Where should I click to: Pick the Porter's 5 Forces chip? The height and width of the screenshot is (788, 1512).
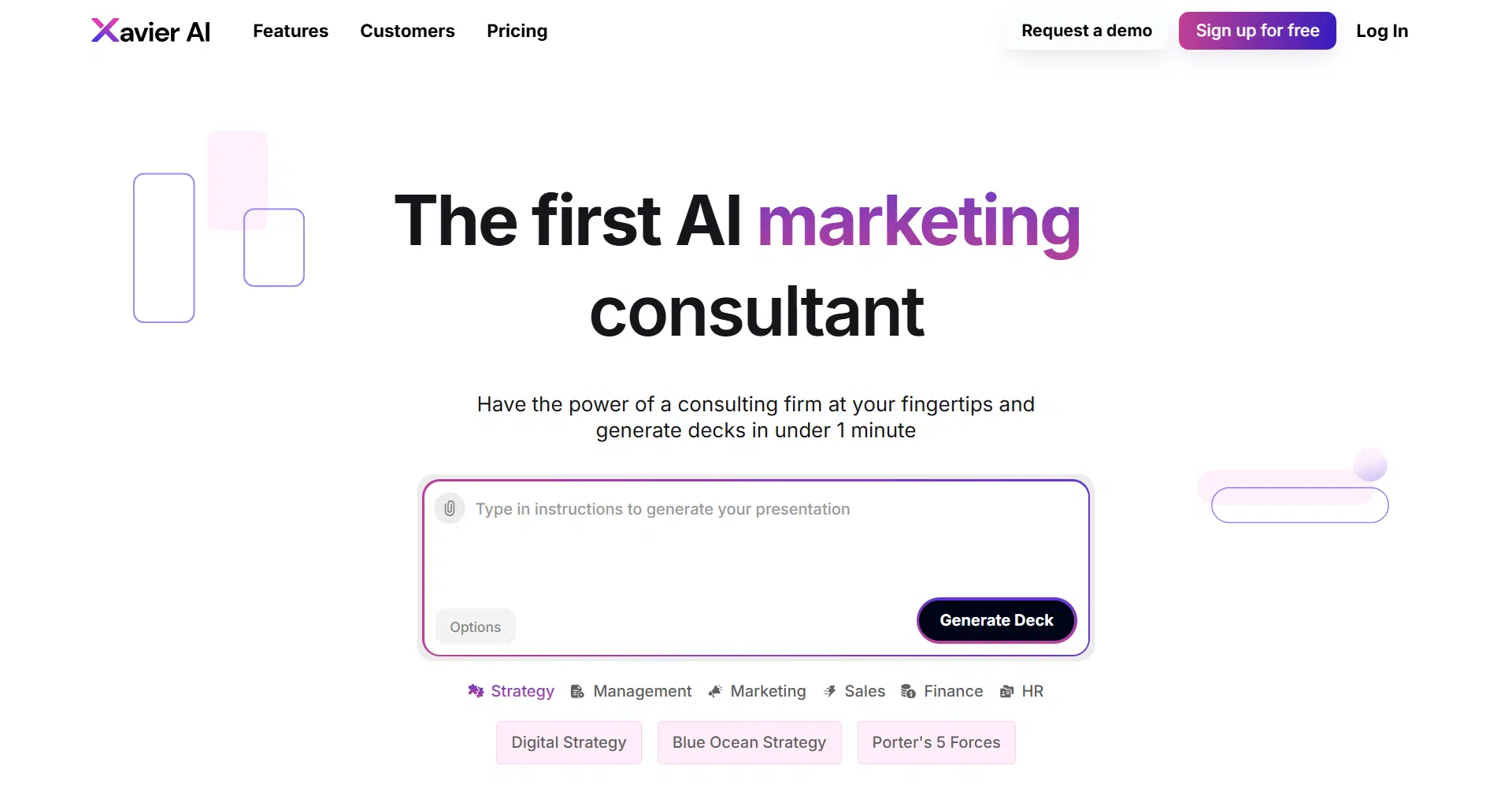(x=936, y=742)
